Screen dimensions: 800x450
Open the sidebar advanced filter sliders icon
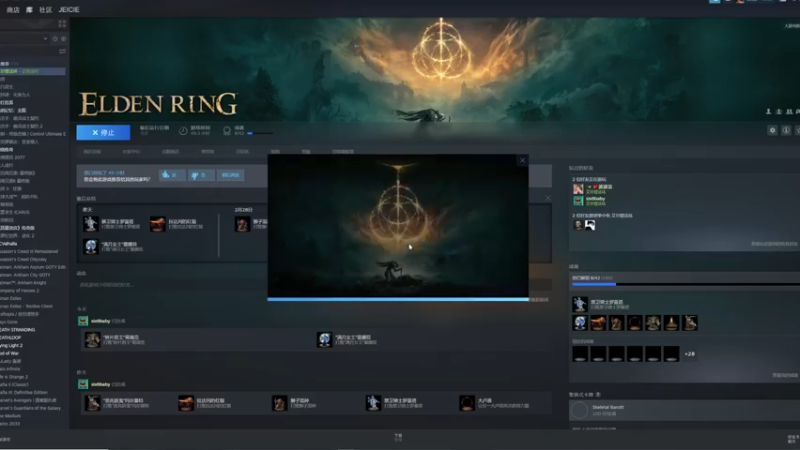(x=62, y=51)
